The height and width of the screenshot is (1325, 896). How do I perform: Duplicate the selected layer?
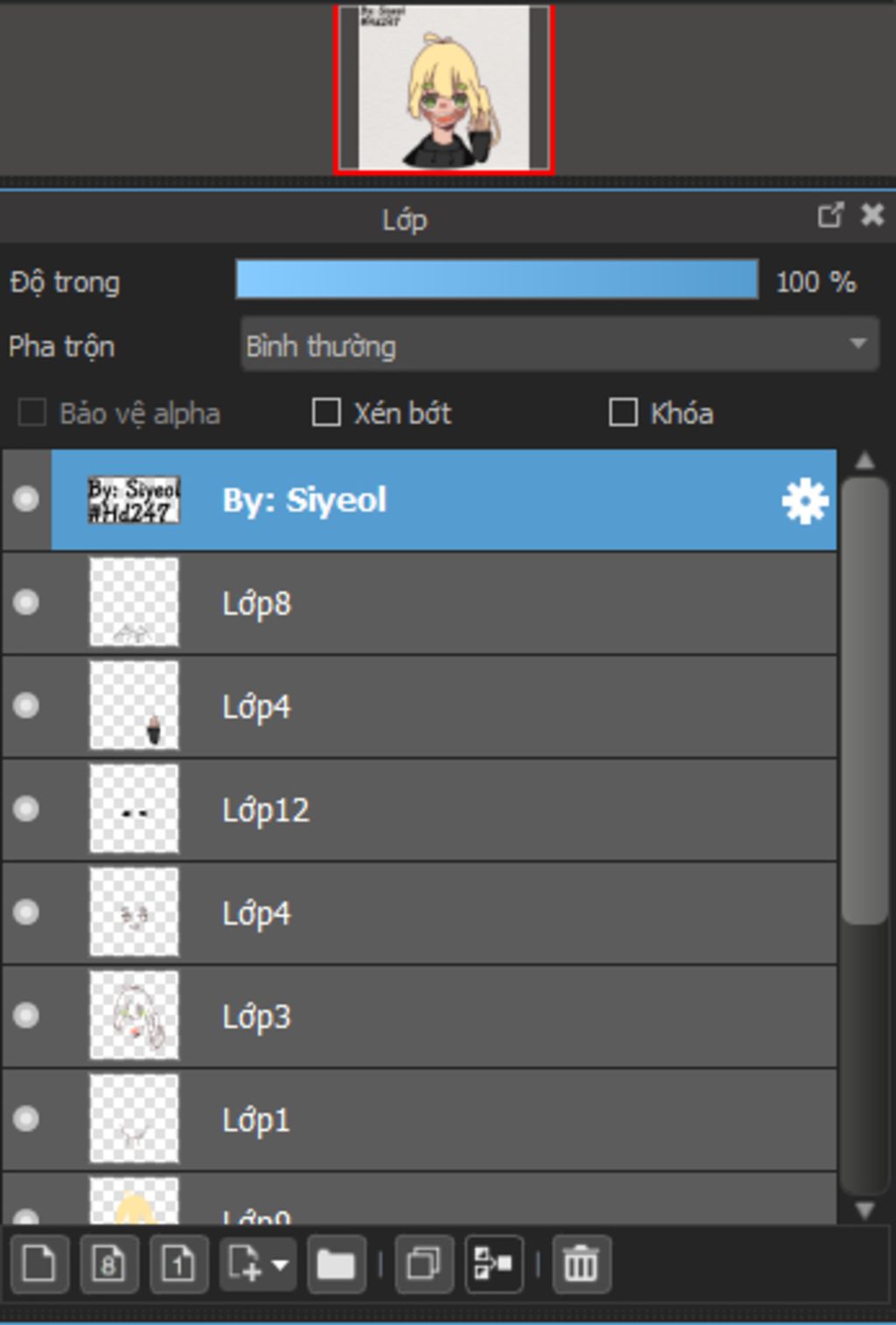(424, 1264)
